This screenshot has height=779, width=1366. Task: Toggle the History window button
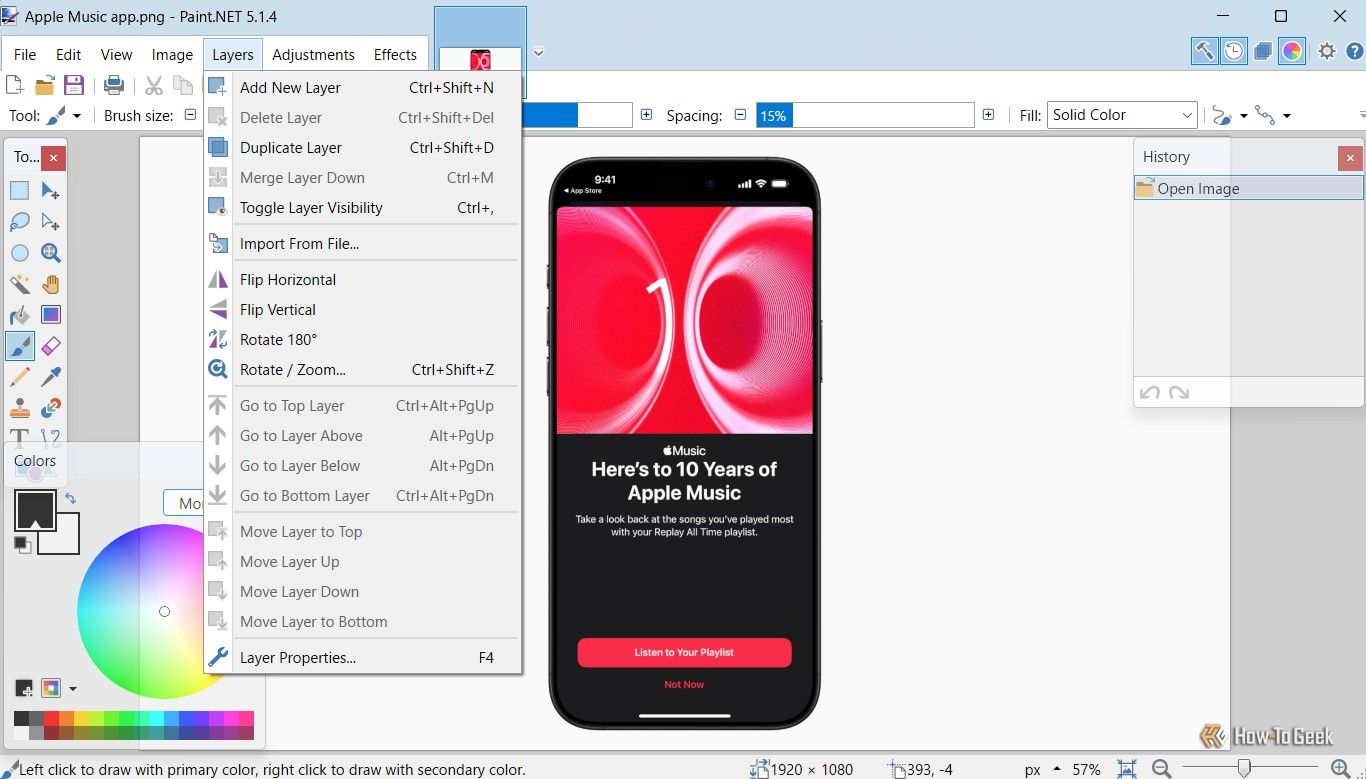pos(1234,51)
